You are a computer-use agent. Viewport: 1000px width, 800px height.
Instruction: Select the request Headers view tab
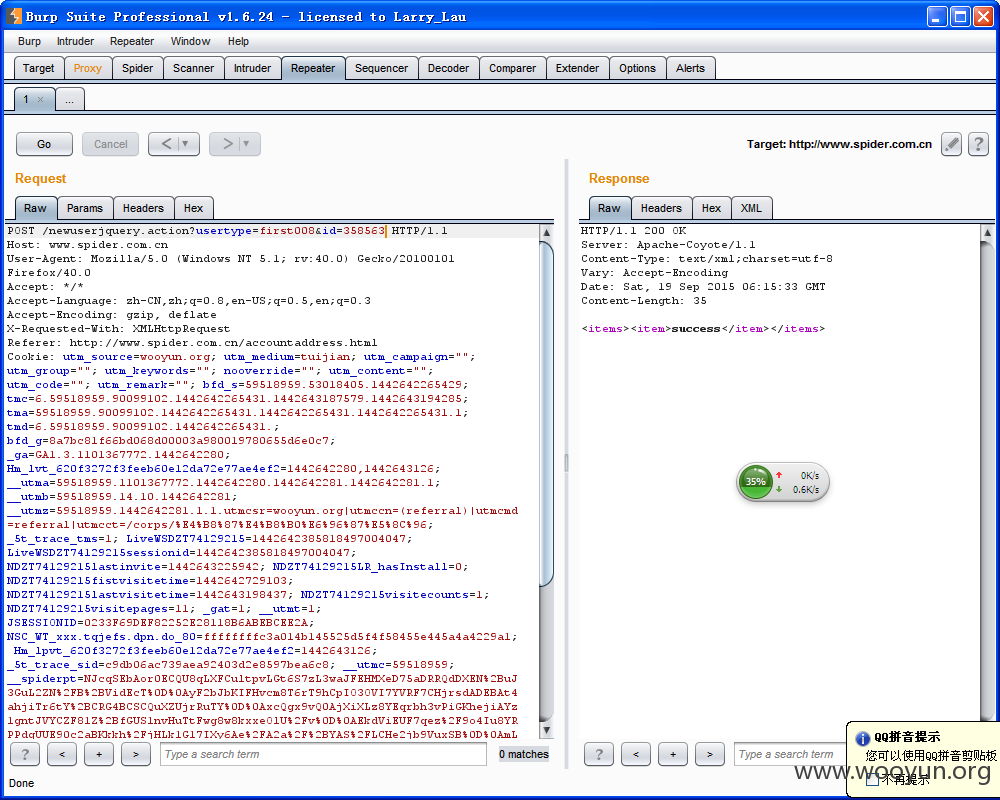(143, 209)
